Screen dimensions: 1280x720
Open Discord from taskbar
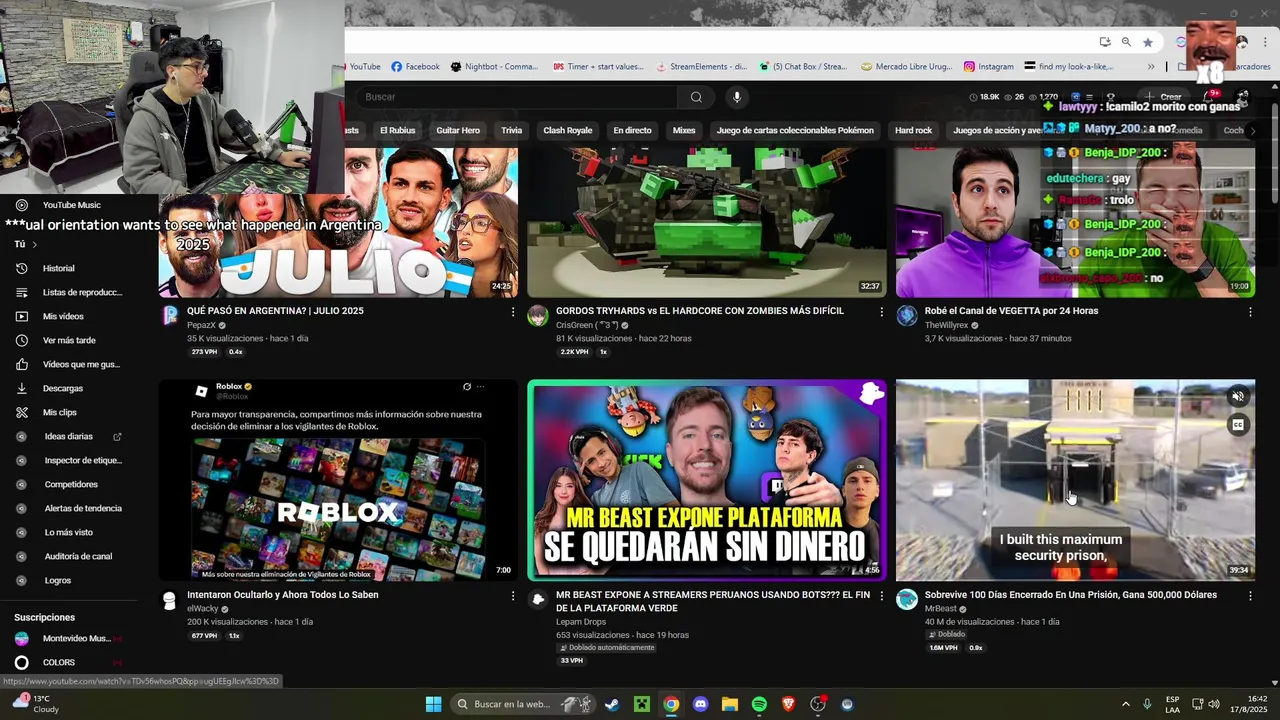pyautogui.click(x=700, y=704)
